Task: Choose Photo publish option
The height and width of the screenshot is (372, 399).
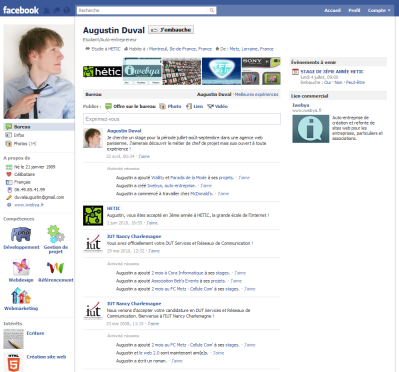Action: tap(170, 106)
